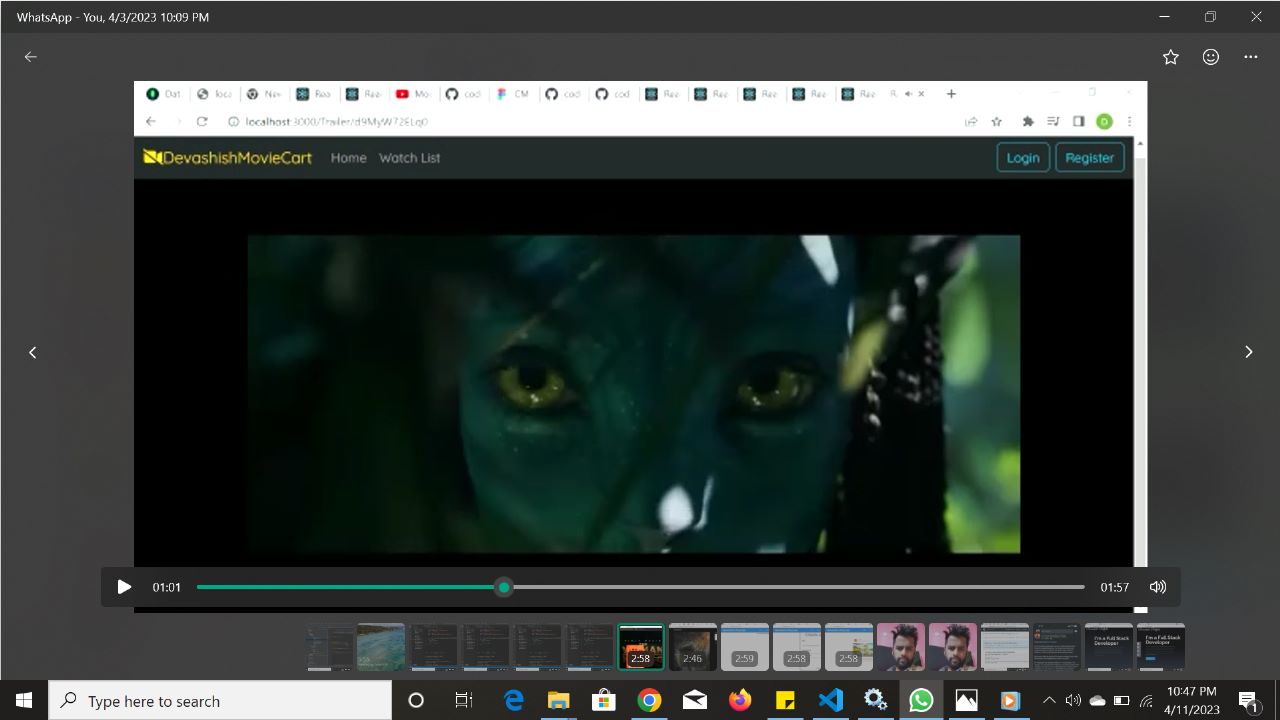Open the Photos app from the taskbar
This screenshot has width=1280, height=720.
[x=966, y=701]
